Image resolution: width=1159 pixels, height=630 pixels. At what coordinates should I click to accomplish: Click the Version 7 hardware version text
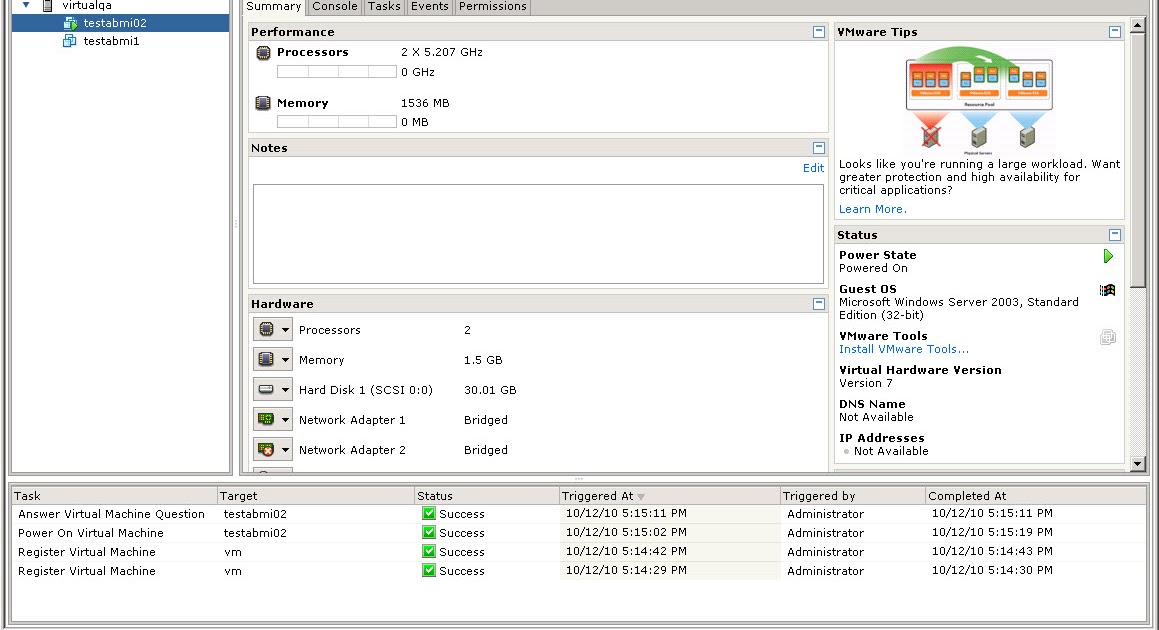(x=866, y=383)
